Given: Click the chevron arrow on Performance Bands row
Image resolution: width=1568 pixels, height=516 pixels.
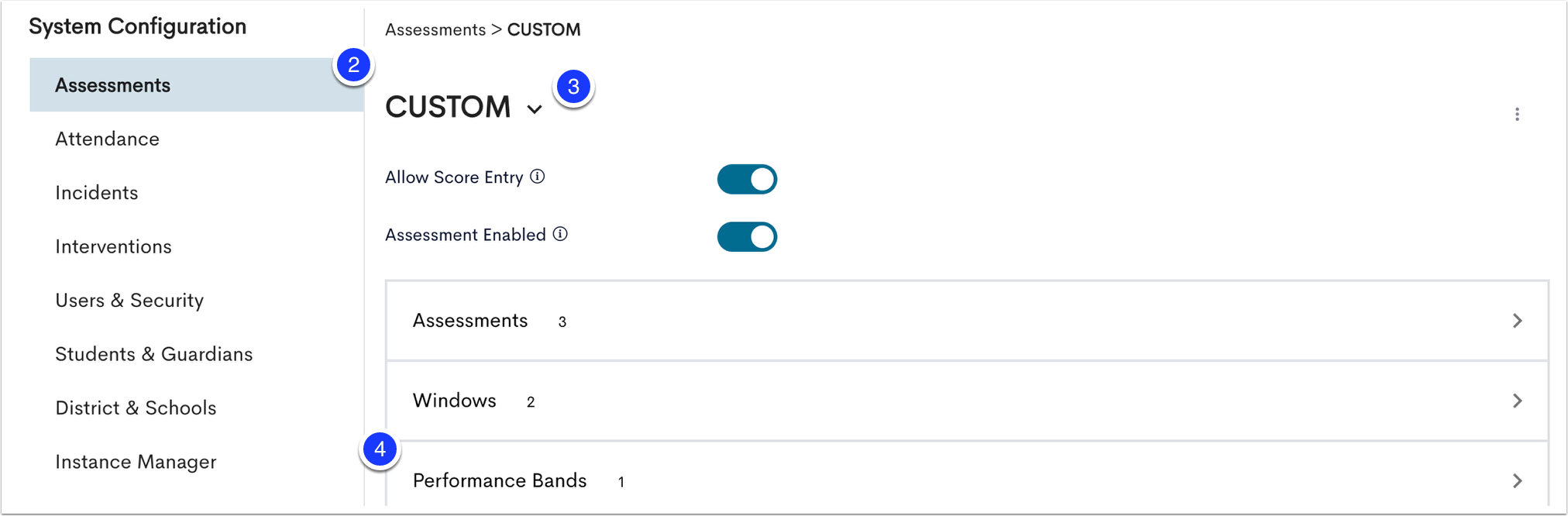Looking at the screenshot, I should coord(1517,481).
